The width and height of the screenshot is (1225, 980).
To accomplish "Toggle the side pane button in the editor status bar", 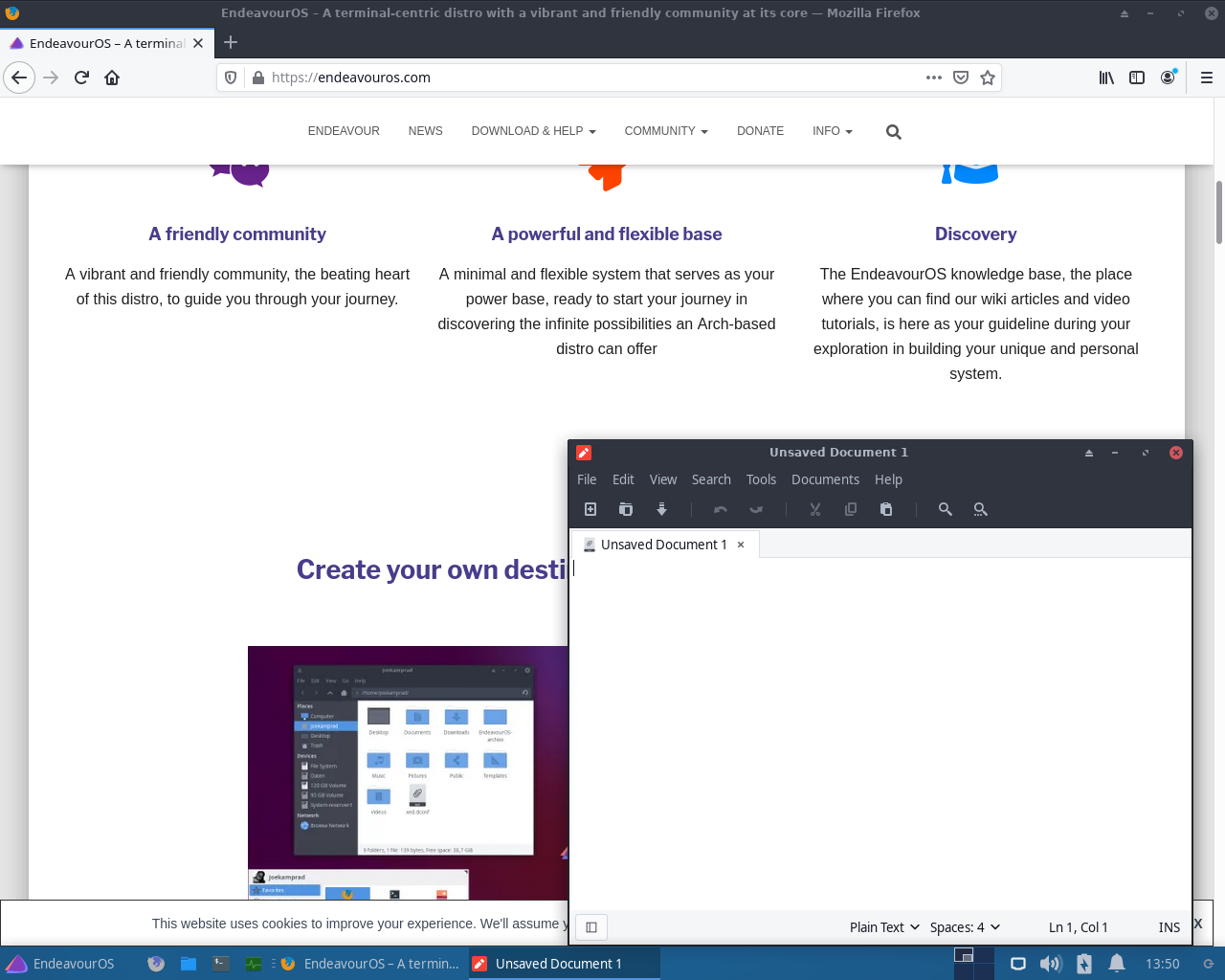I will [591, 926].
